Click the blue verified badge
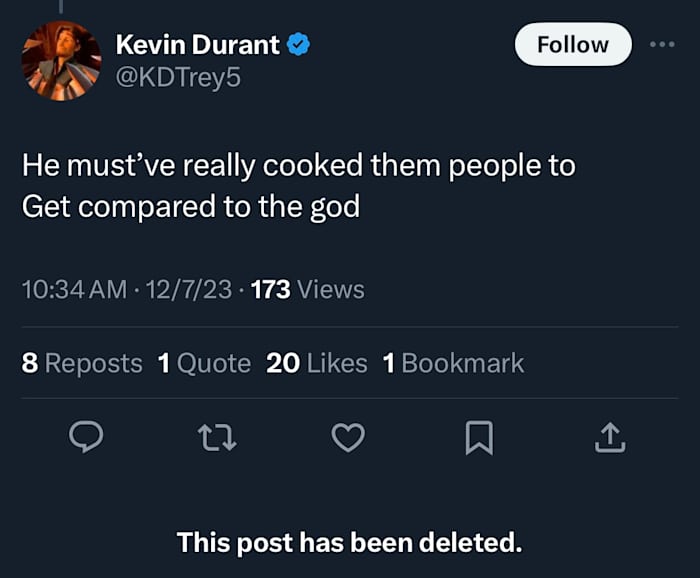The image size is (700, 578). (299, 45)
